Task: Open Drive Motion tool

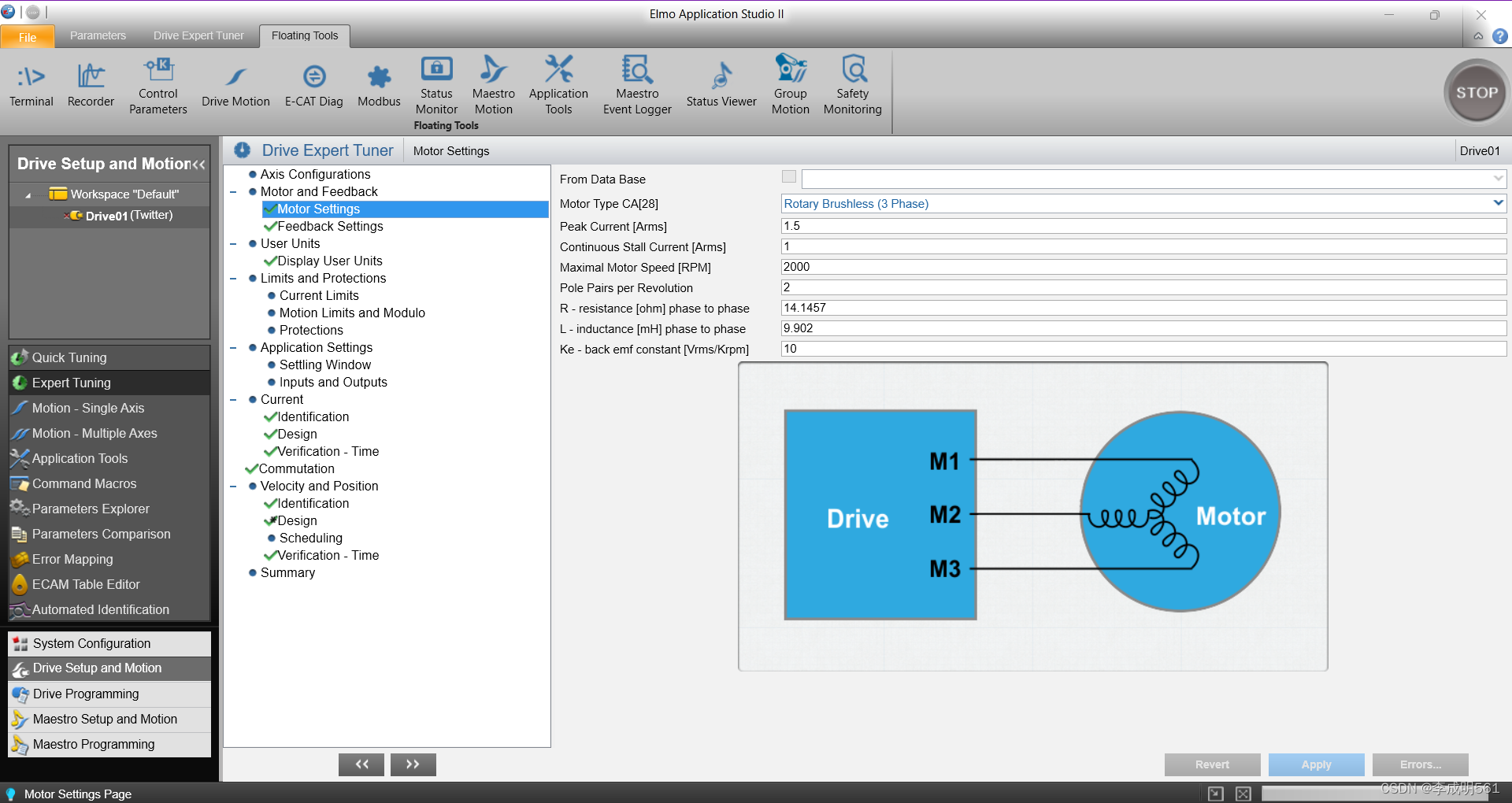Action: [x=235, y=85]
